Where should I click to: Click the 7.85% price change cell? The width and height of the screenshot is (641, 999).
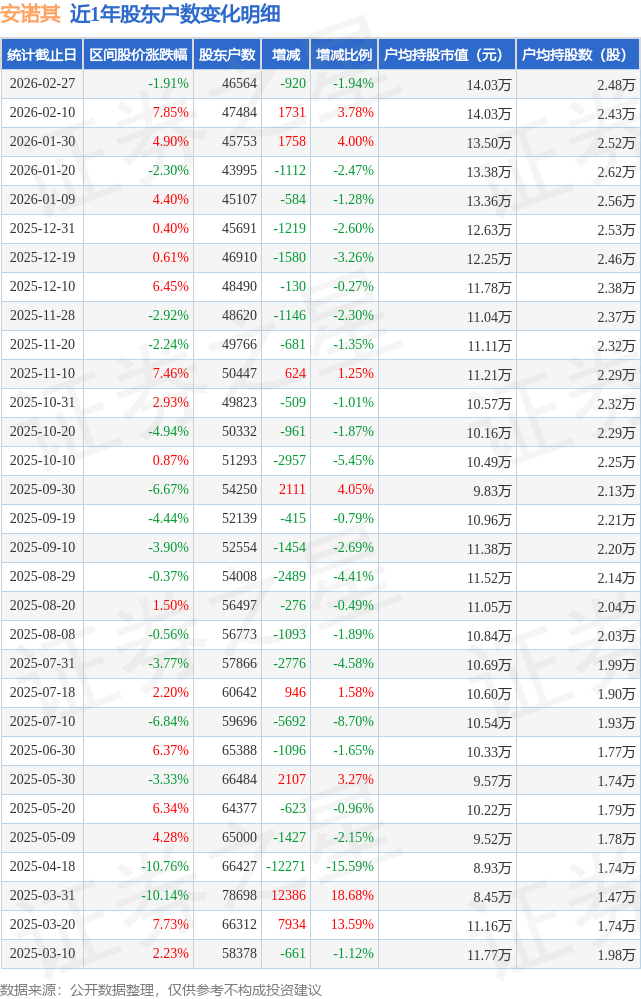click(170, 113)
